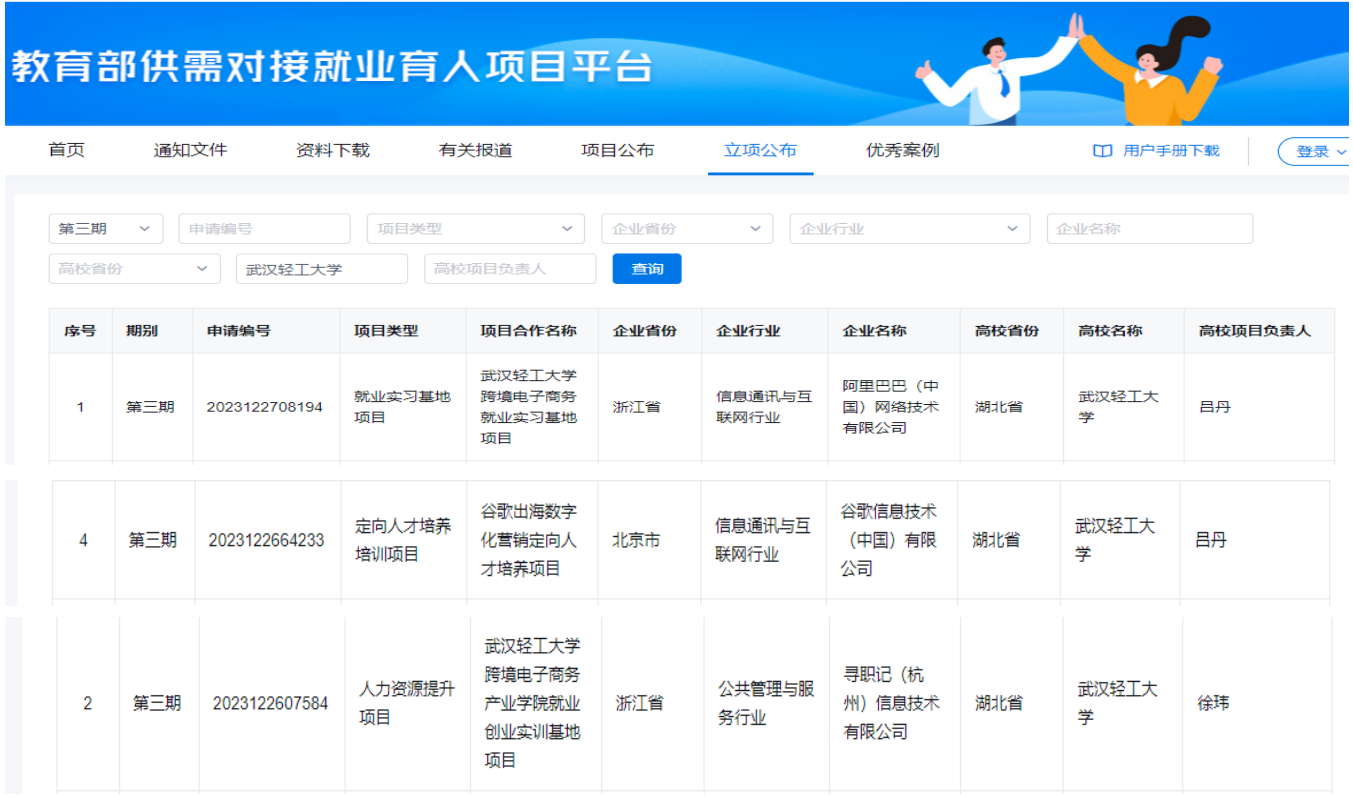This screenshot has height=797, width=1353.
Task: Switch to the 资料下载 tab
Action: pos(333,150)
